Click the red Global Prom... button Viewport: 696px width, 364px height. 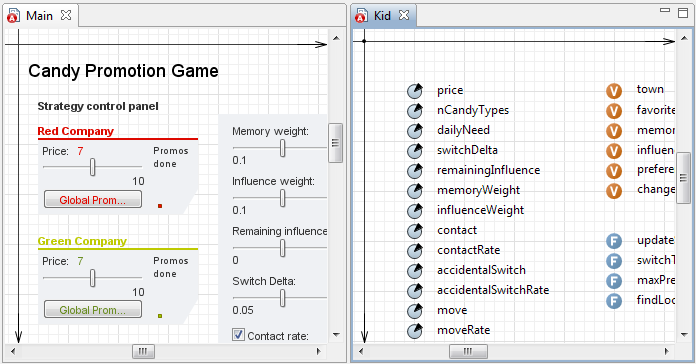93,200
